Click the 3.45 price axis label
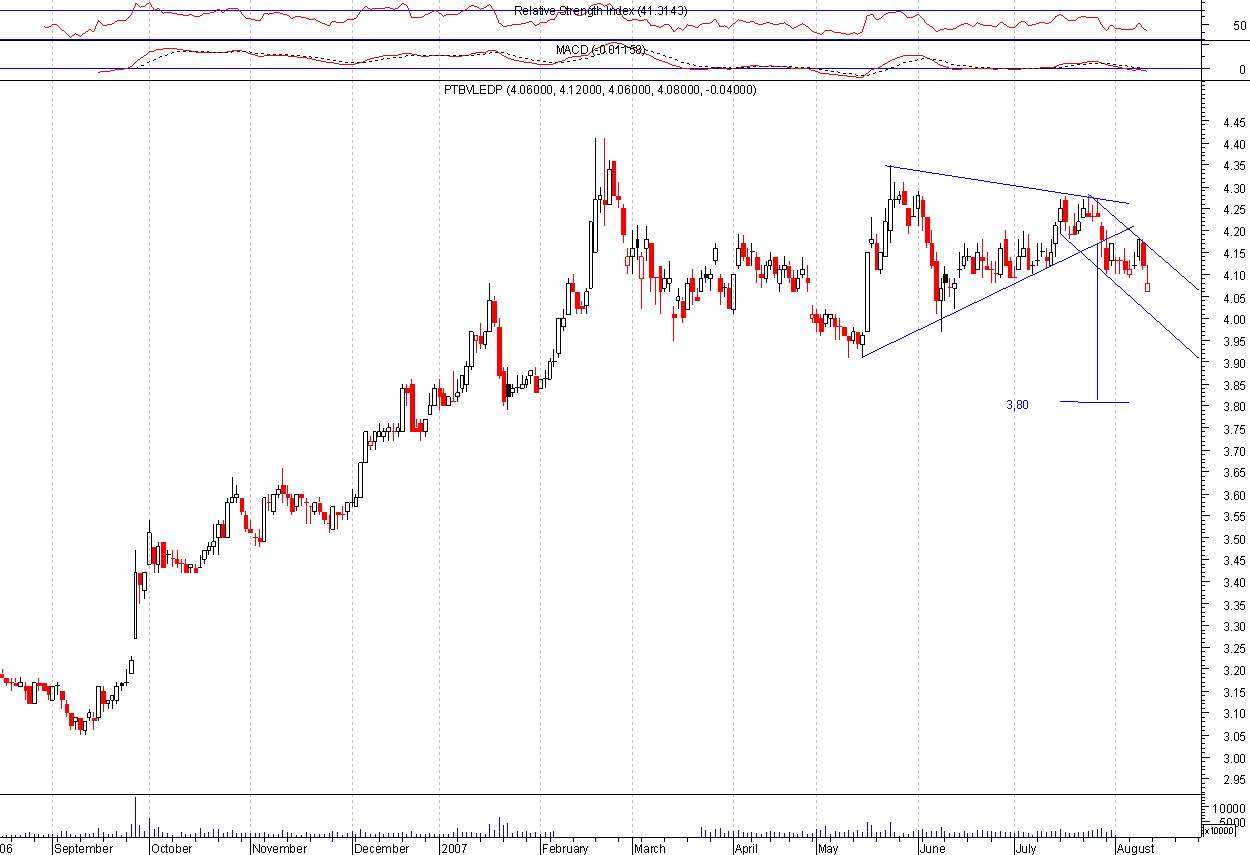 point(1234,561)
